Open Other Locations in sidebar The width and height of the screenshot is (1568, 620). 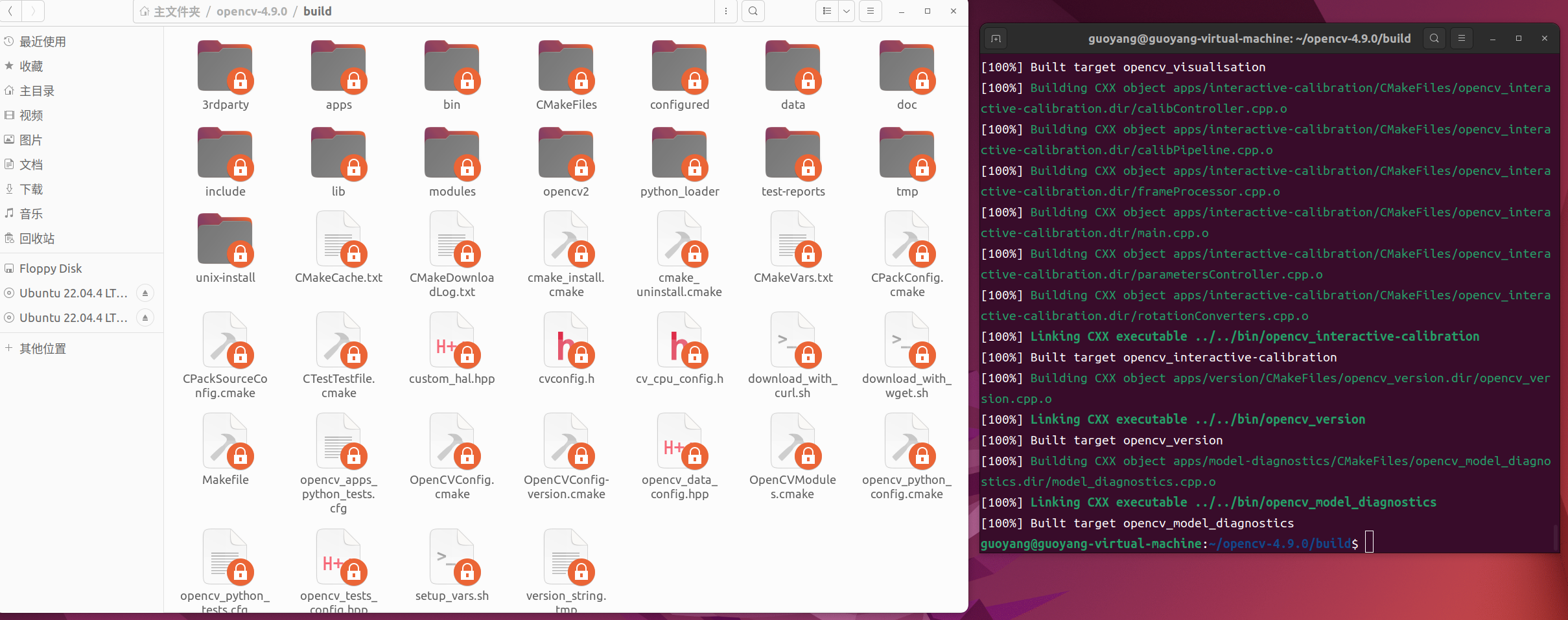point(81,349)
